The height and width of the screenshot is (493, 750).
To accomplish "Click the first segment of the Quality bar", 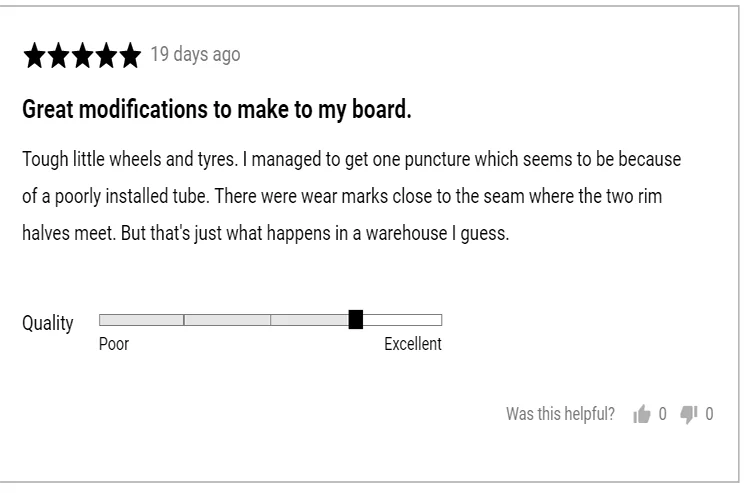I will click(x=141, y=320).
